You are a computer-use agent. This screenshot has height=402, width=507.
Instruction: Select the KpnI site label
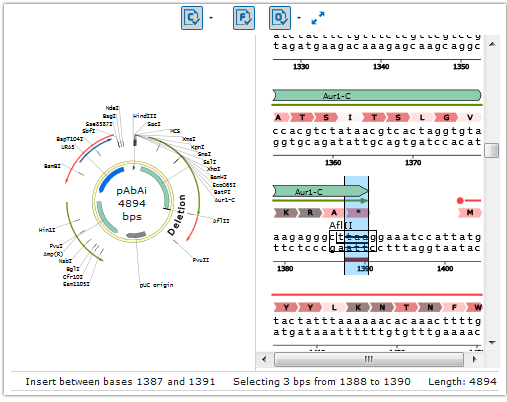tap(198, 147)
